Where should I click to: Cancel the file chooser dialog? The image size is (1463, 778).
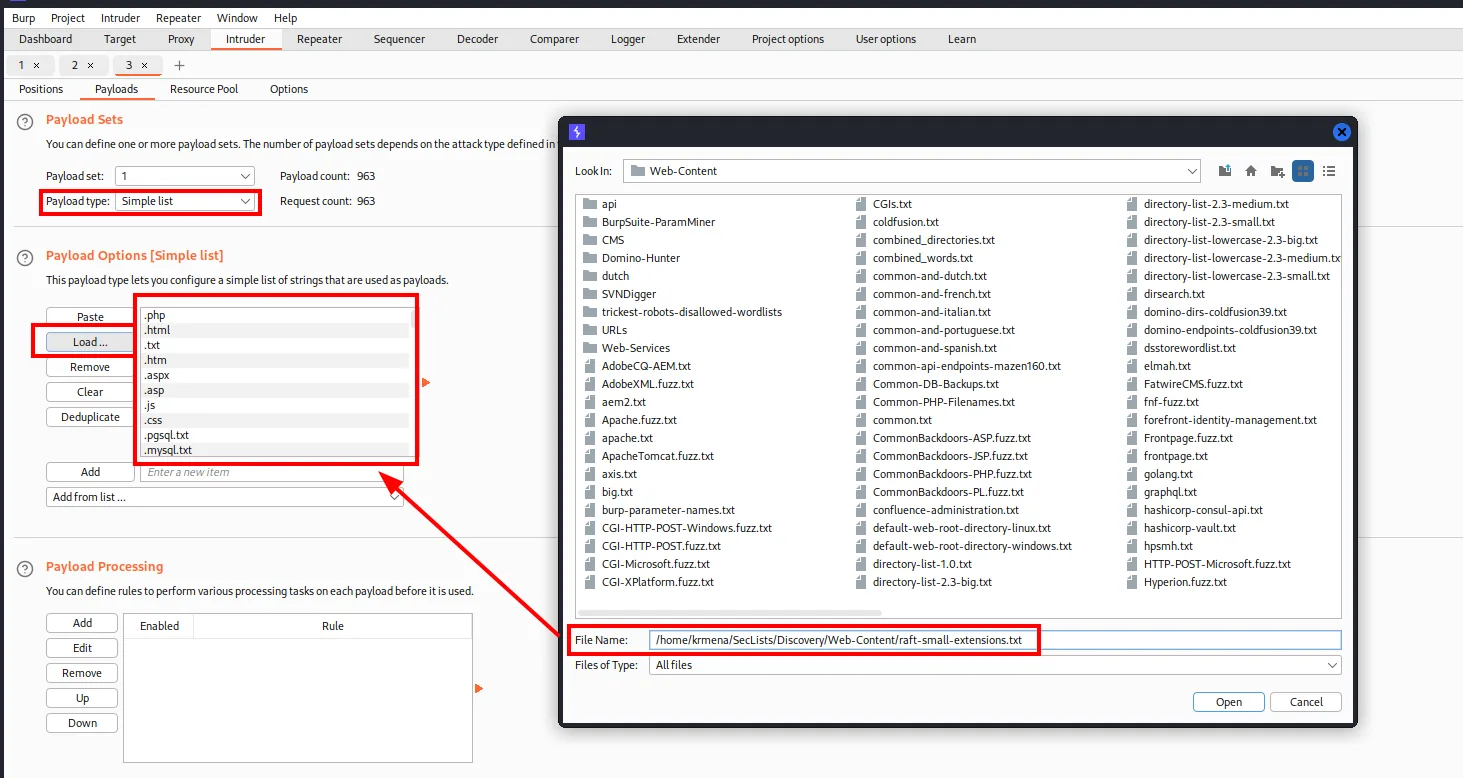coord(1306,702)
